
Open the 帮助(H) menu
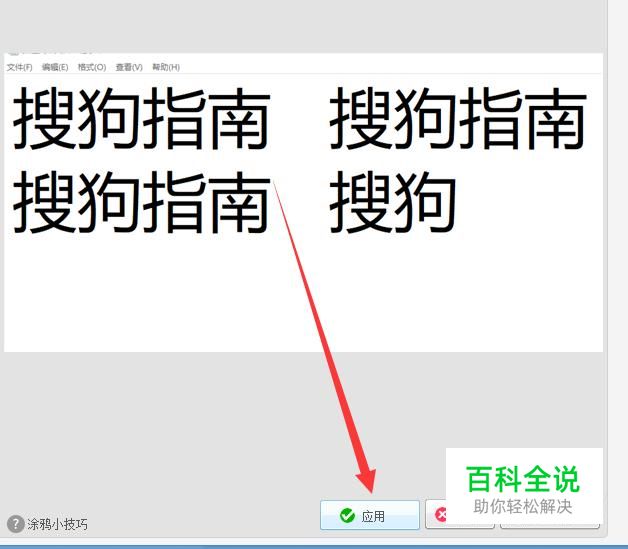(166, 67)
